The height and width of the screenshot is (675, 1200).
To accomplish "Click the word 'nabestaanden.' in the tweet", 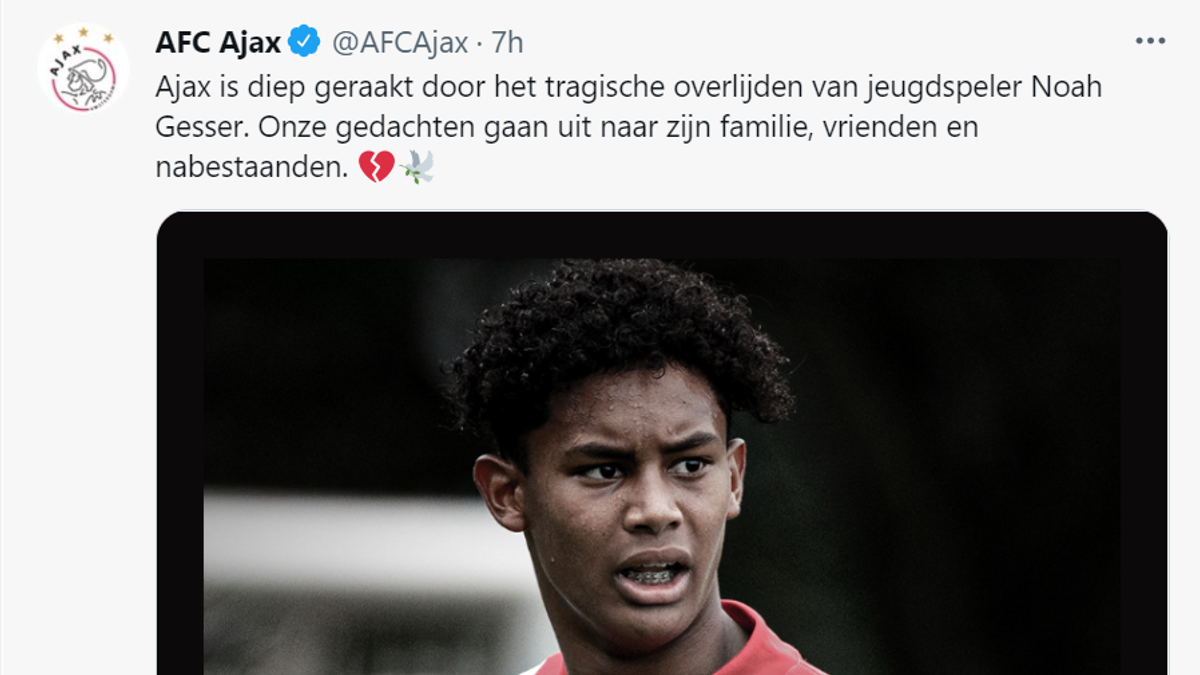I will (x=253, y=168).
